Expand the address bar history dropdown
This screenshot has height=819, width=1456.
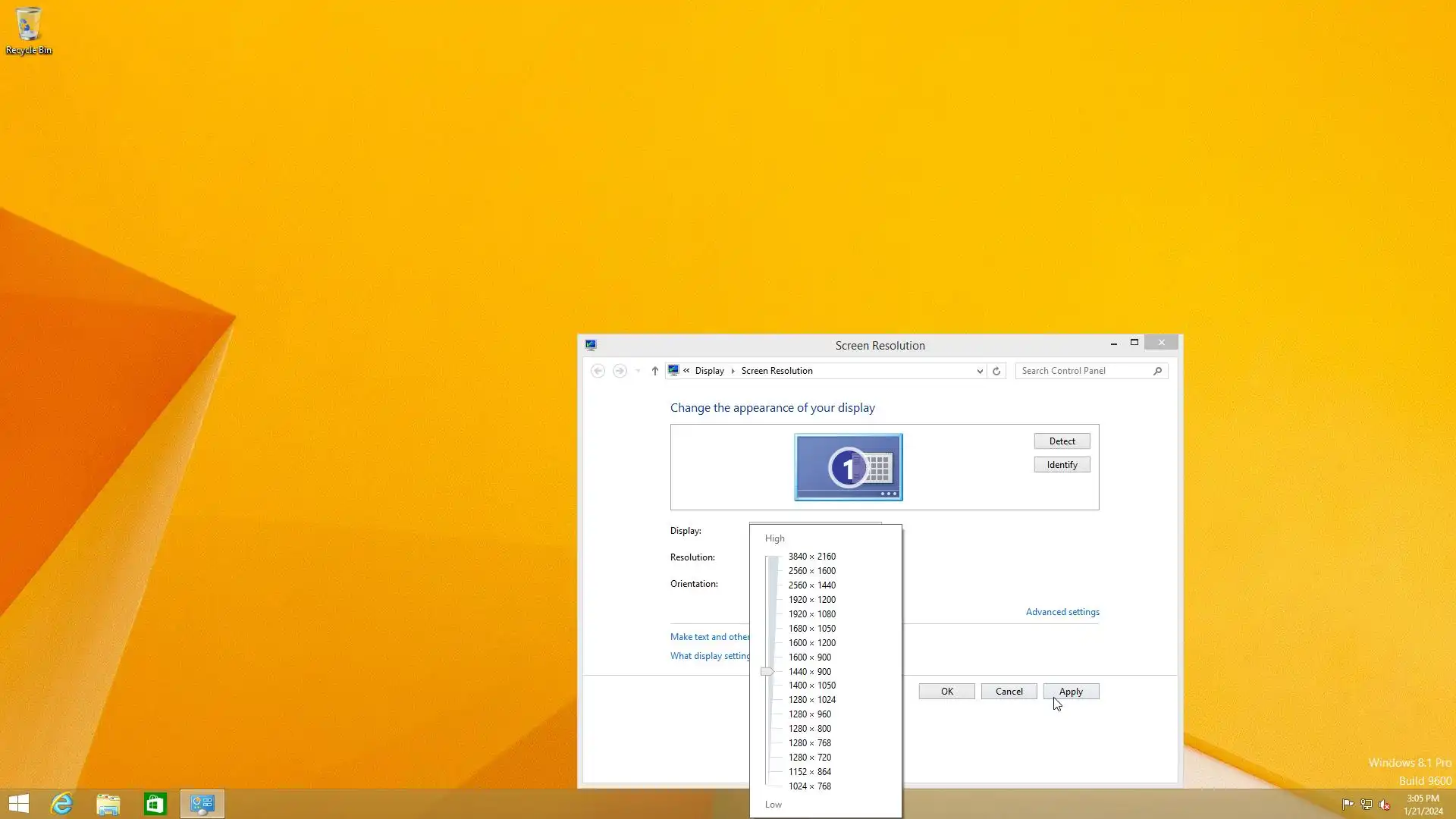pyautogui.click(x=980, y=371)
